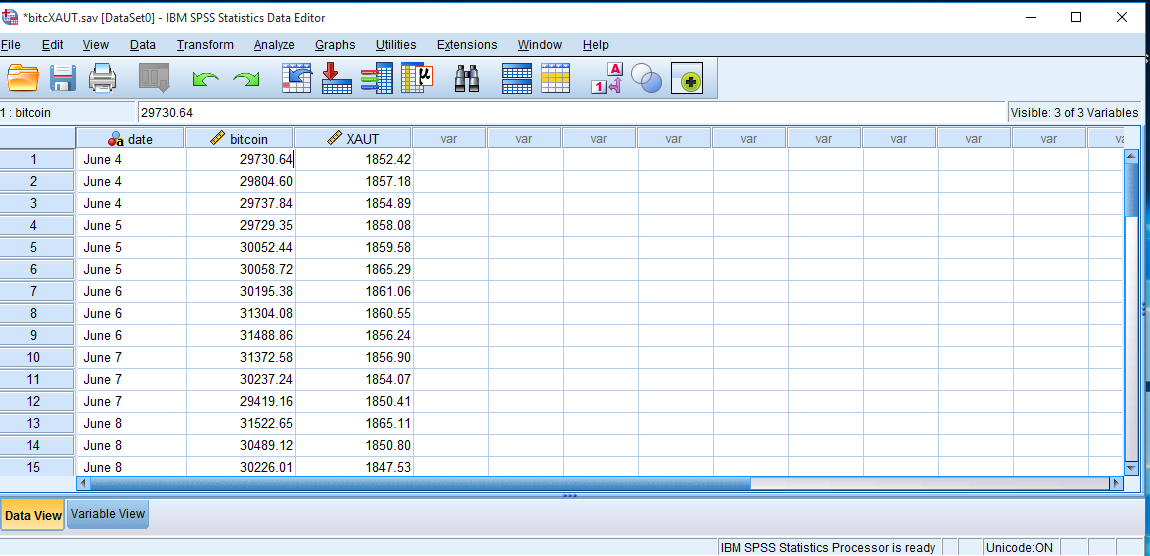Select the first empty var column header
The width and height of the screenshot is (1150, 556).
click(449, 138)
